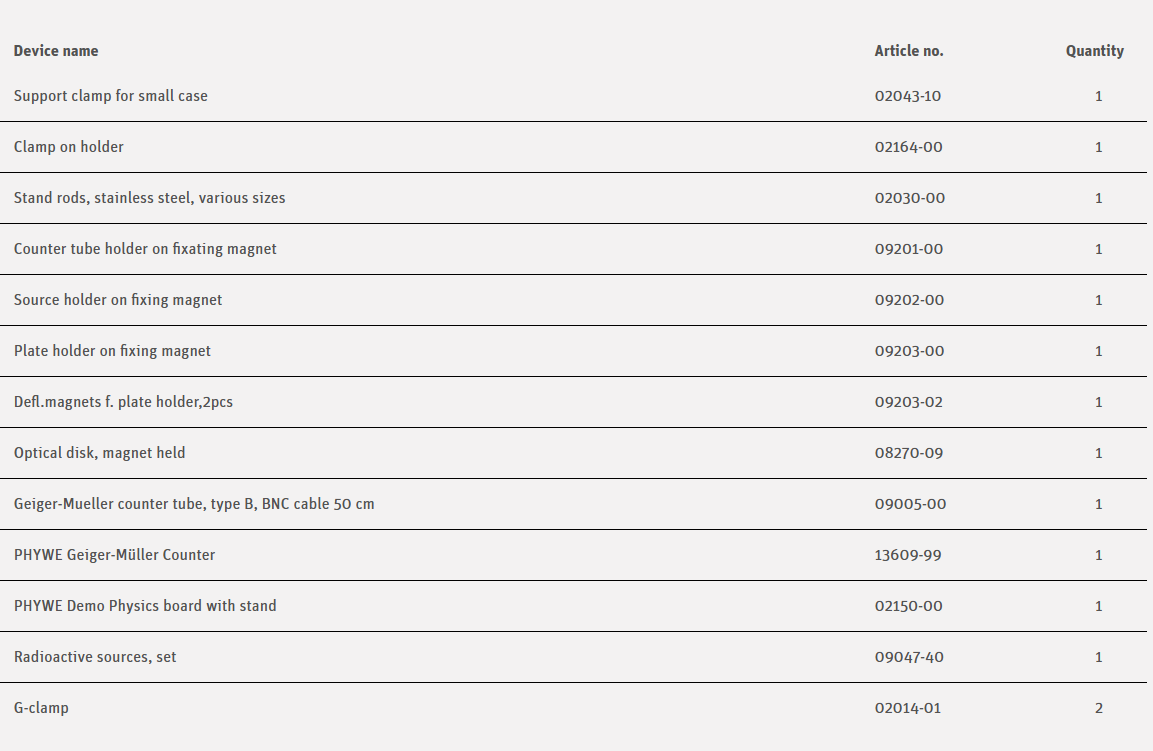Click Defl.magnets f. plate holder,2pcs
The width and height of the screenshot is (1153, 751).
[x=123, y=402]
